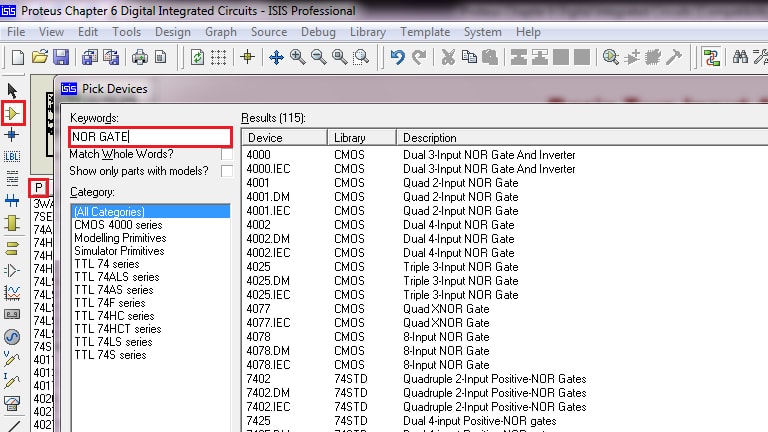Click the P pick devices button

pos(38,188)
